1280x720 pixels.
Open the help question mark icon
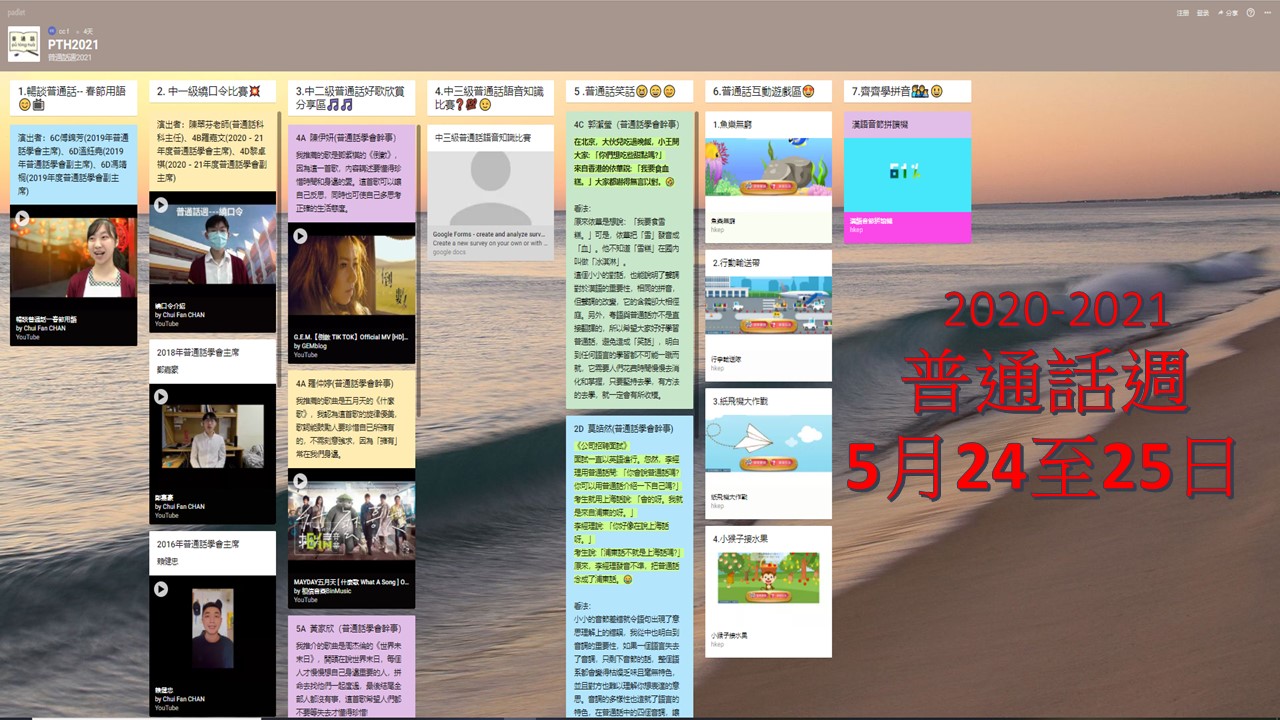click(x=1250, y=13)
